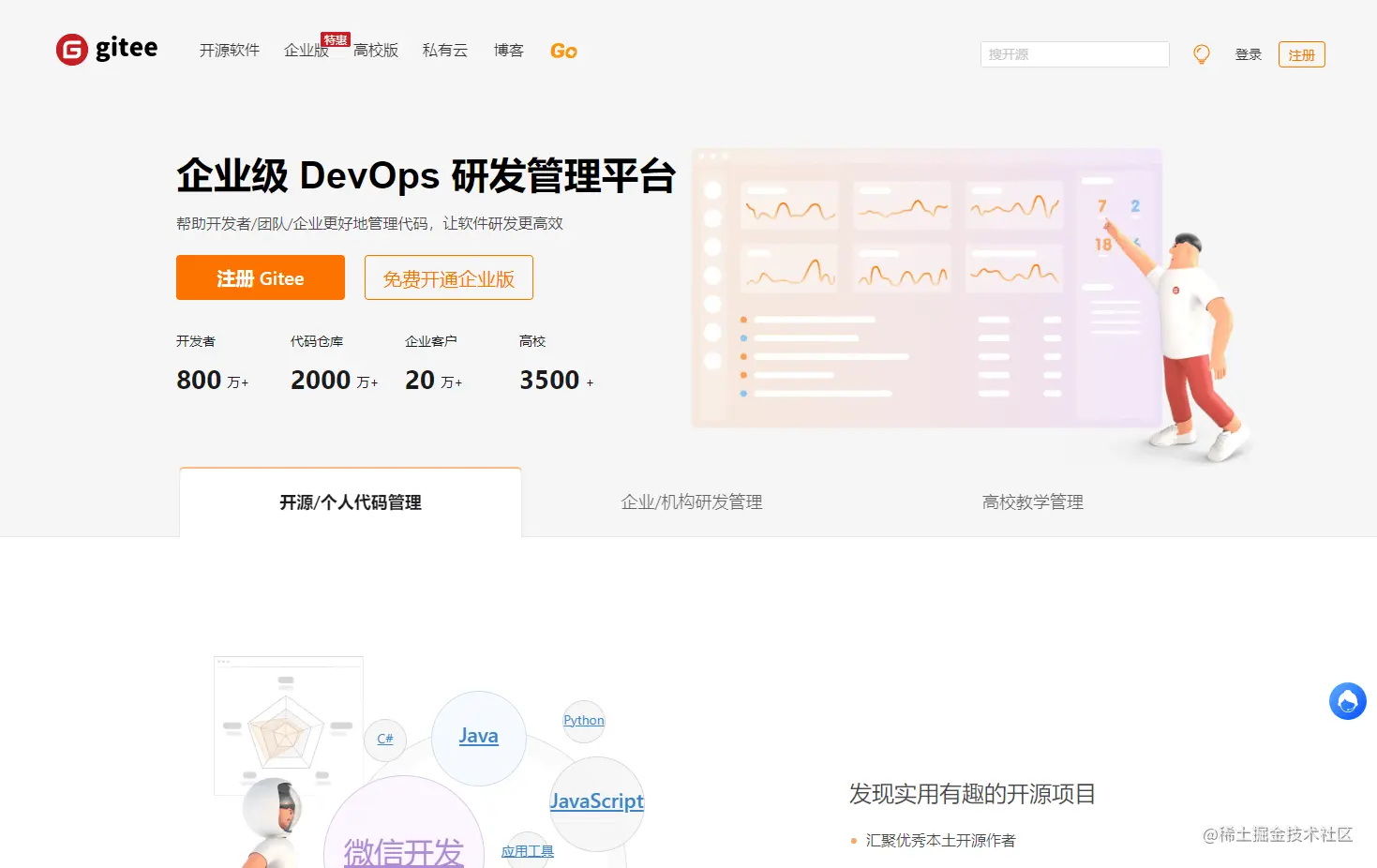Image resolution: width=1377 pixels, height=868 pixels.
Task: Open the Go promotion icon
Action: (x=563, y=51)
